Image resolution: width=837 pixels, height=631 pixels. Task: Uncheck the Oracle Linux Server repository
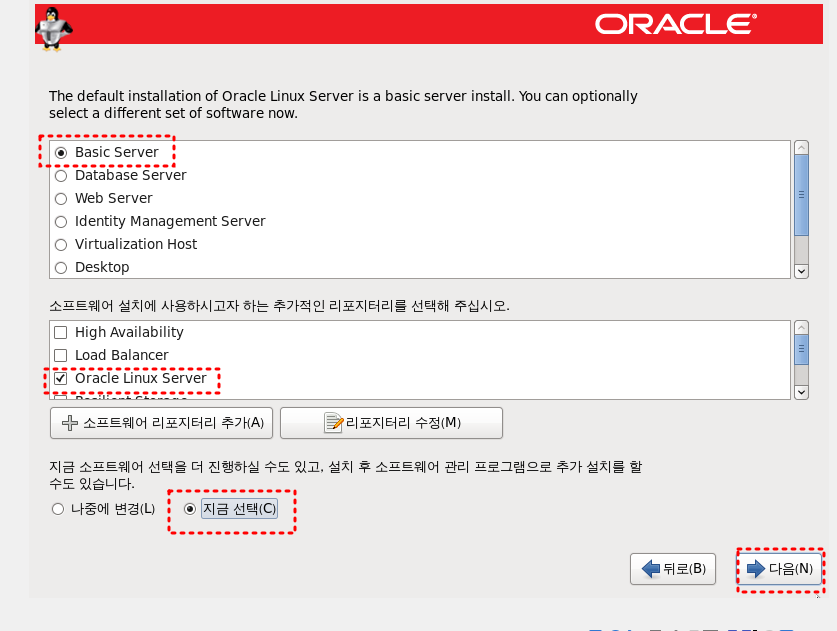click(61, 378)
